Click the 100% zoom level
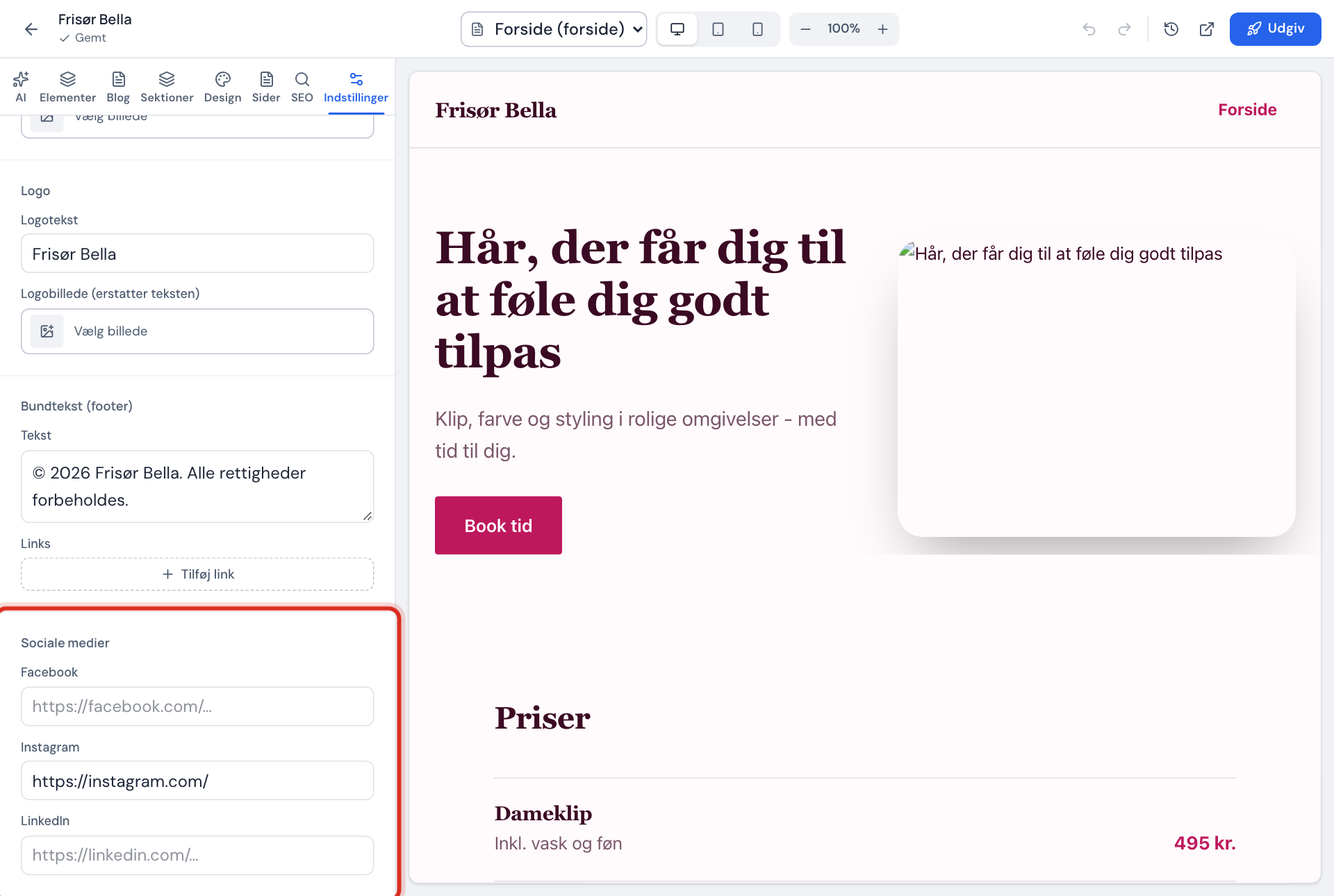The width and height of the screenshot is (1334, 896). pyautogui.click(x=843, y=28)
